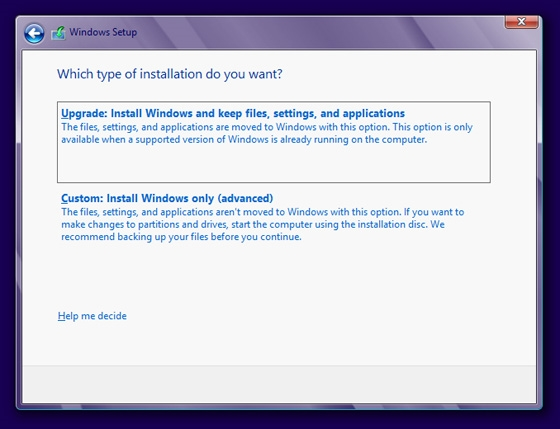Click the 'make changes to partitions and drives' line
The height and width of the screenshot is (429, 560).
click(x=253, y=225)
